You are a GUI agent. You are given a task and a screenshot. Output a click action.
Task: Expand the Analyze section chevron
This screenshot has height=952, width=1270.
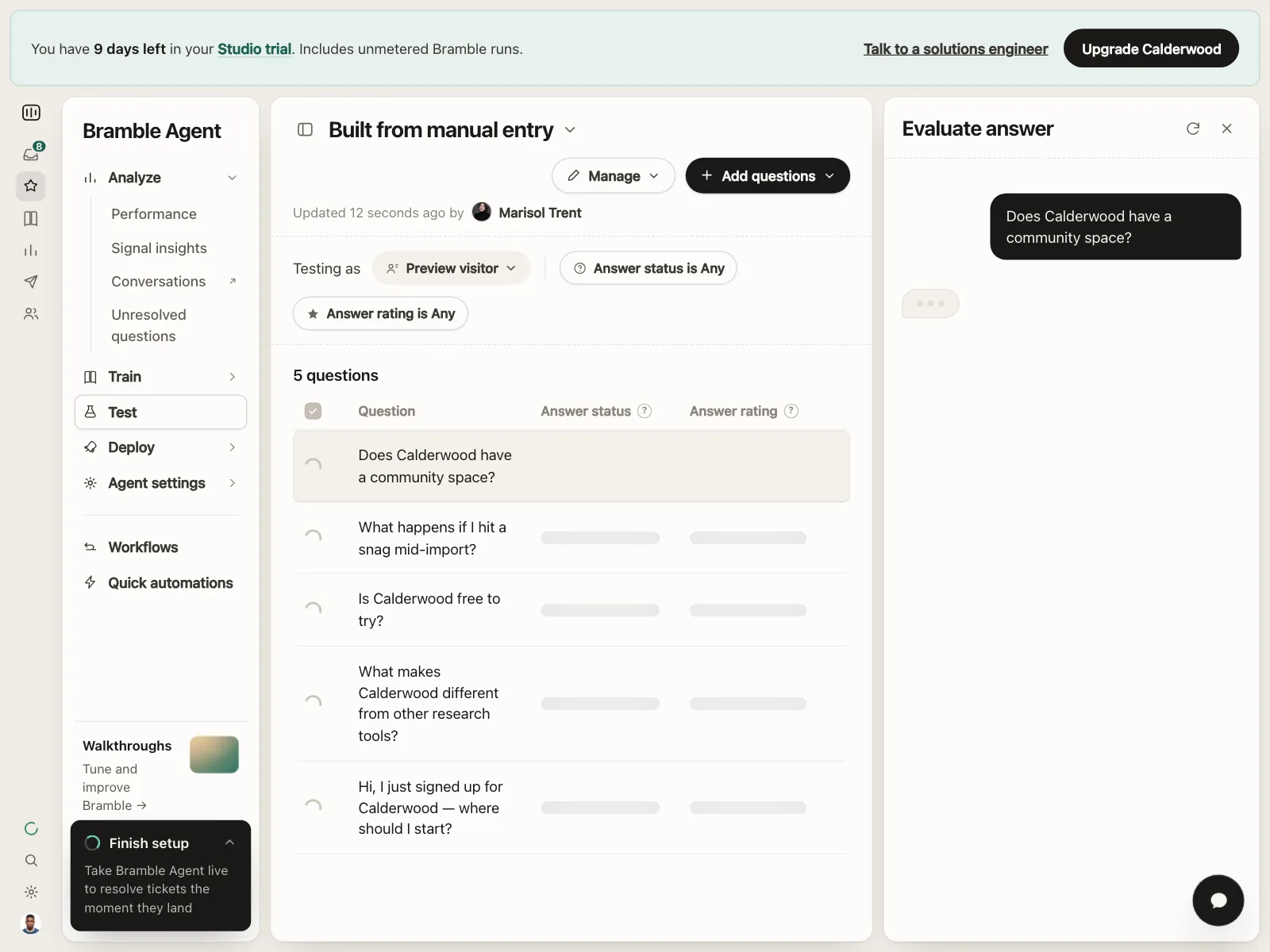(232, 178)
